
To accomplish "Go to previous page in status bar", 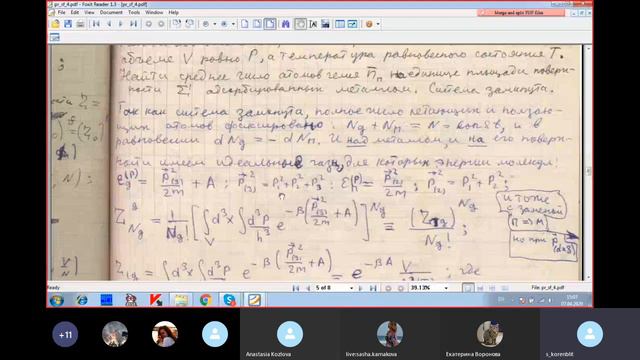I will (308, 288).
